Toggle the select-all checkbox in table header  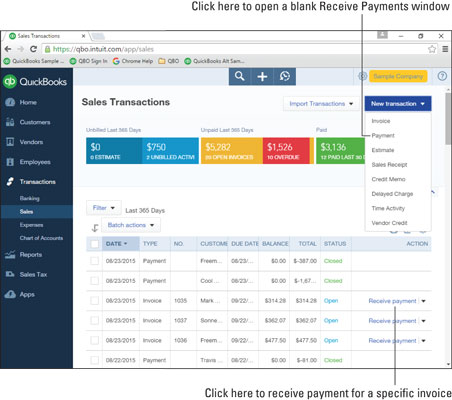click(x=95, y=244)
